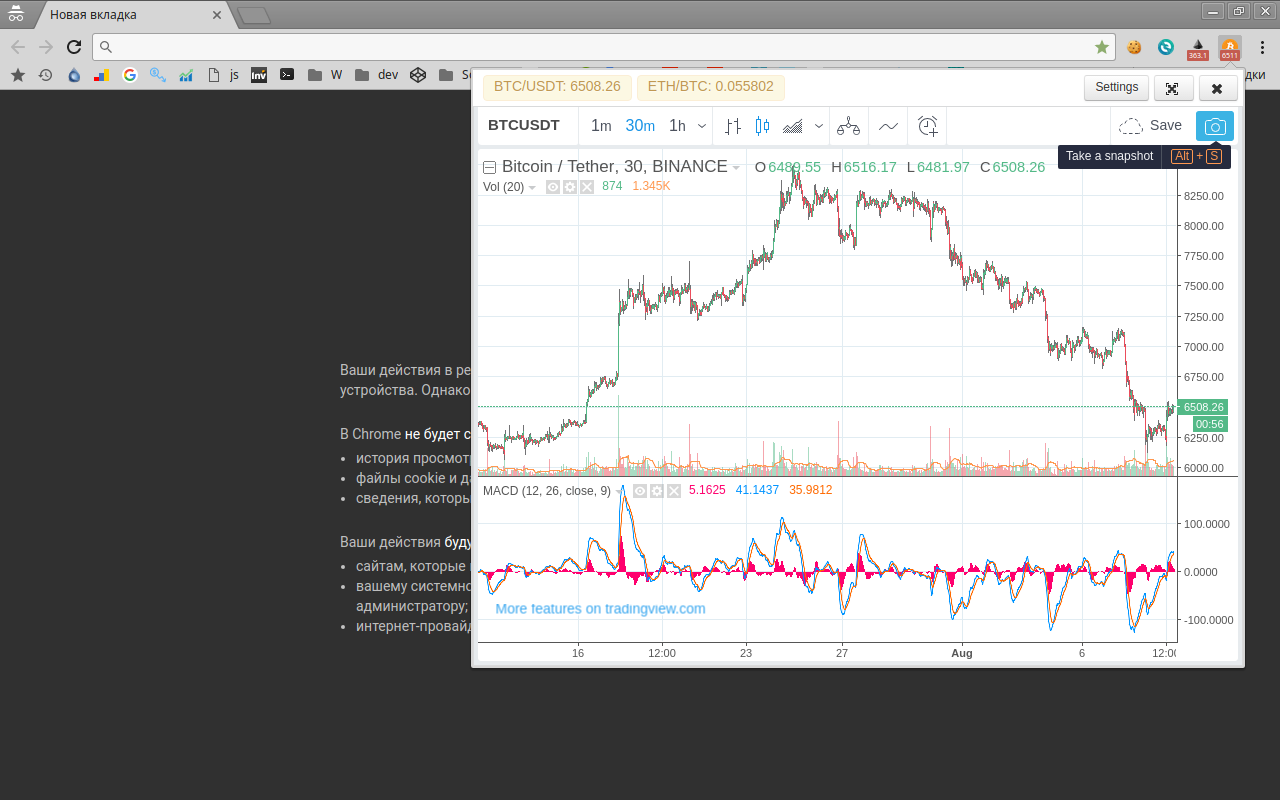Toggle visibility of the Vol indicator eye
Screen dimensions: 1280x800
[x=553, y=187]
